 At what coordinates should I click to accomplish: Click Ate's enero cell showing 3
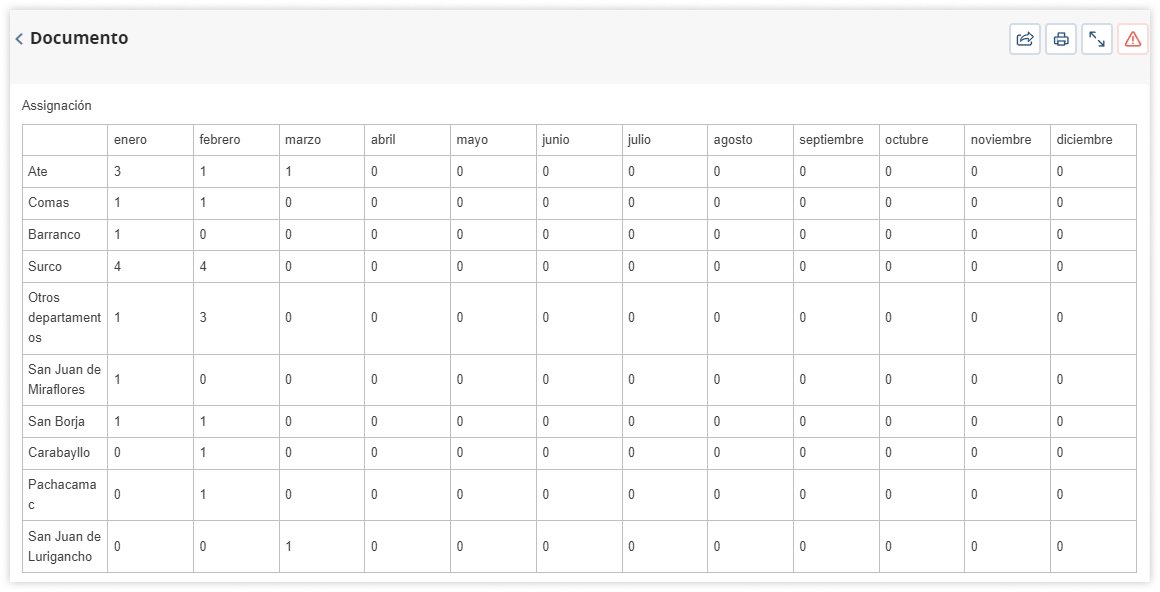coord(150,172)
